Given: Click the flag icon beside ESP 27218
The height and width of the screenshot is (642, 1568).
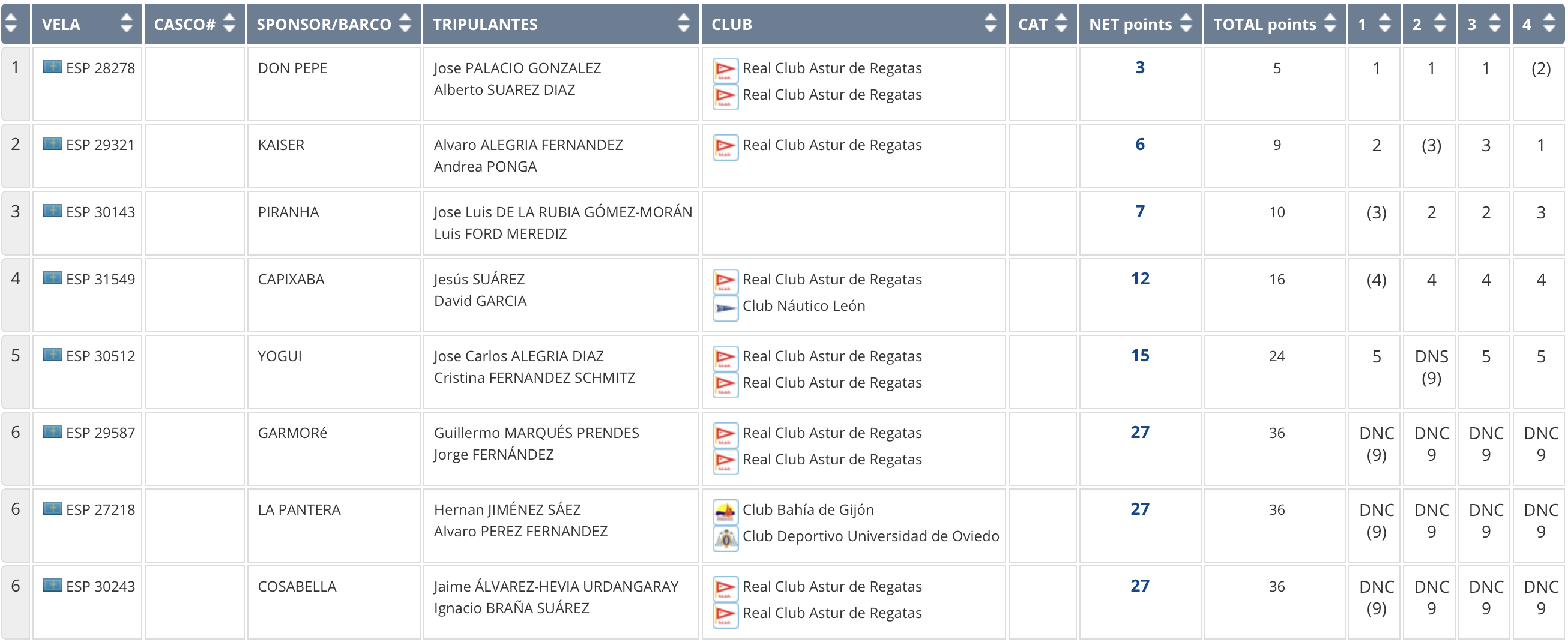Looking at the screenshot, I should pos(52,508).
